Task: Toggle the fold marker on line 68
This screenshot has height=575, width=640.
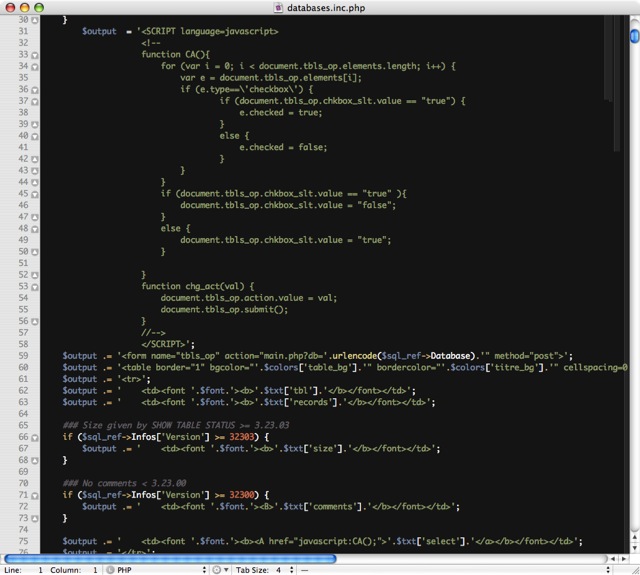Action: click(x=35, y=461)
